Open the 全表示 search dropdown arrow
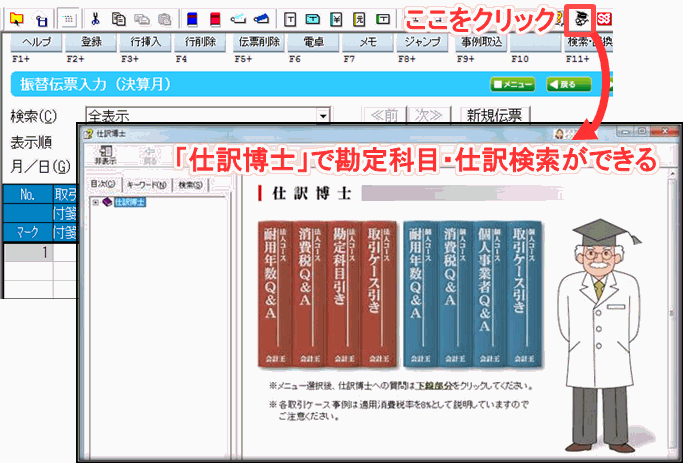This screenshot has width=683, height=463. [323, 116]
